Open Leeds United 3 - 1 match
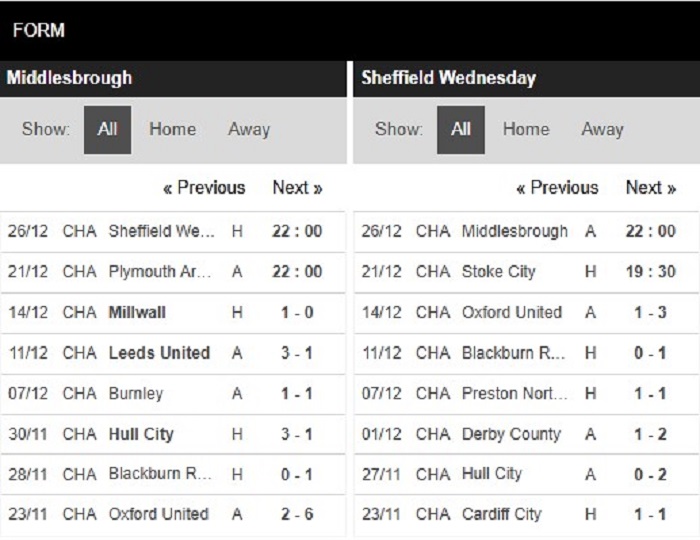The image size is (700, 540). pos(173,353)
